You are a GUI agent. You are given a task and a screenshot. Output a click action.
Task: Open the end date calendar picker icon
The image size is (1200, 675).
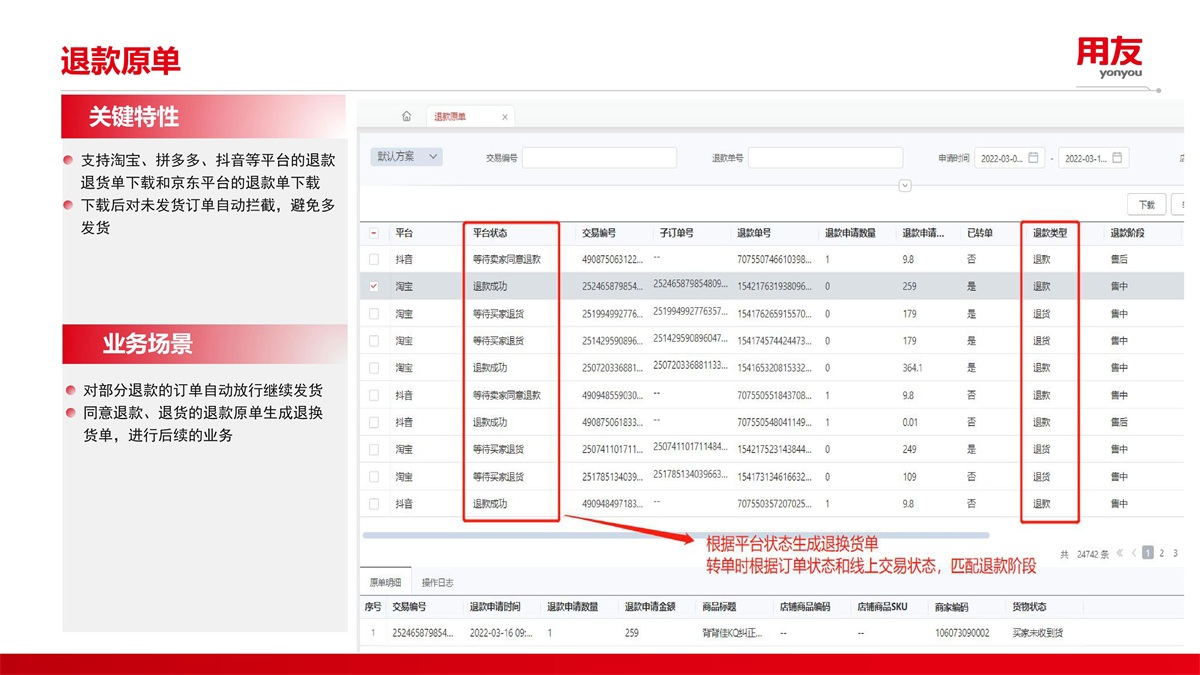pos(1118,157)
